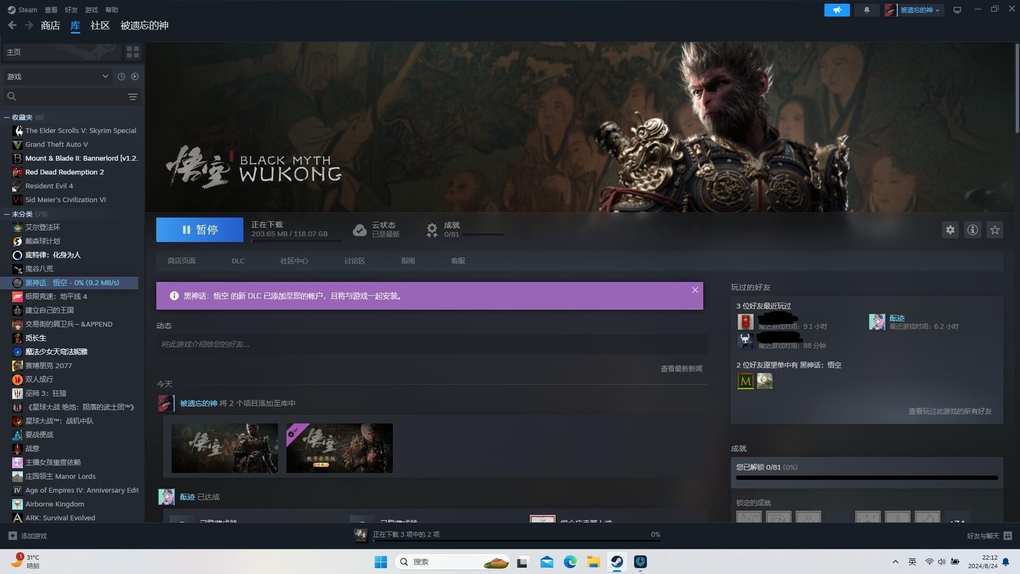Go forward with the navigation arrow

[29, 25]
